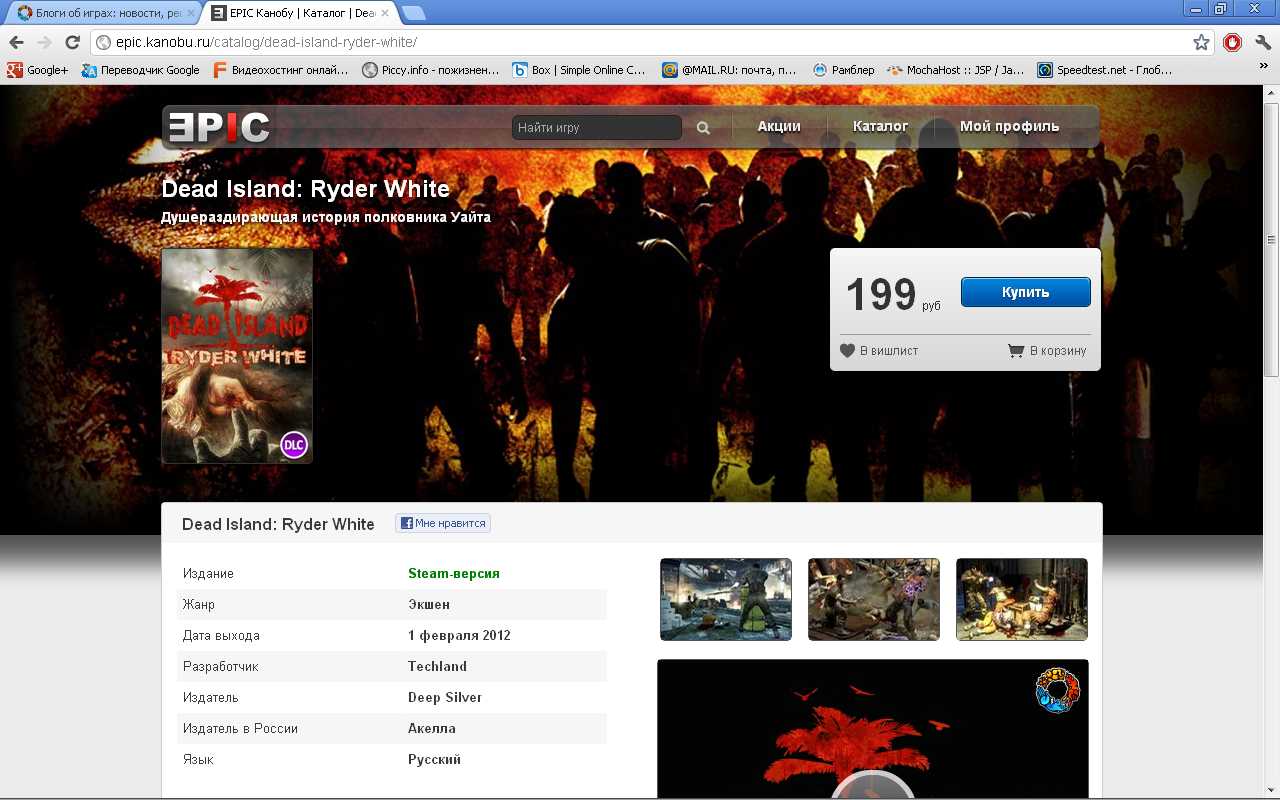Screen dimensions: 1280x800
Task: Open Мой профиль menu item
Action: pos(1009,126)
